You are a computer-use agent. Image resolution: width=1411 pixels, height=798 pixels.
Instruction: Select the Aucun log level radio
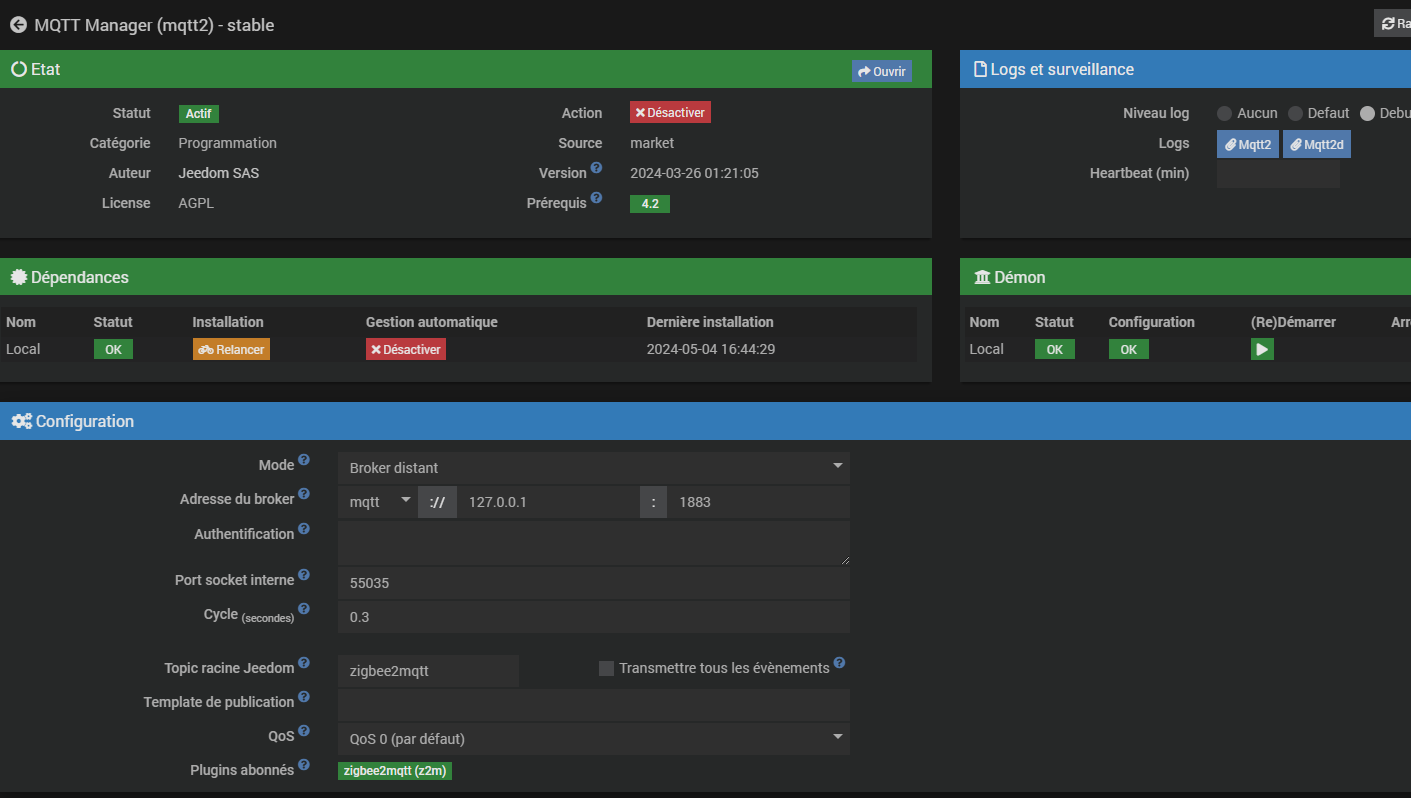(x=1224, y=113)
